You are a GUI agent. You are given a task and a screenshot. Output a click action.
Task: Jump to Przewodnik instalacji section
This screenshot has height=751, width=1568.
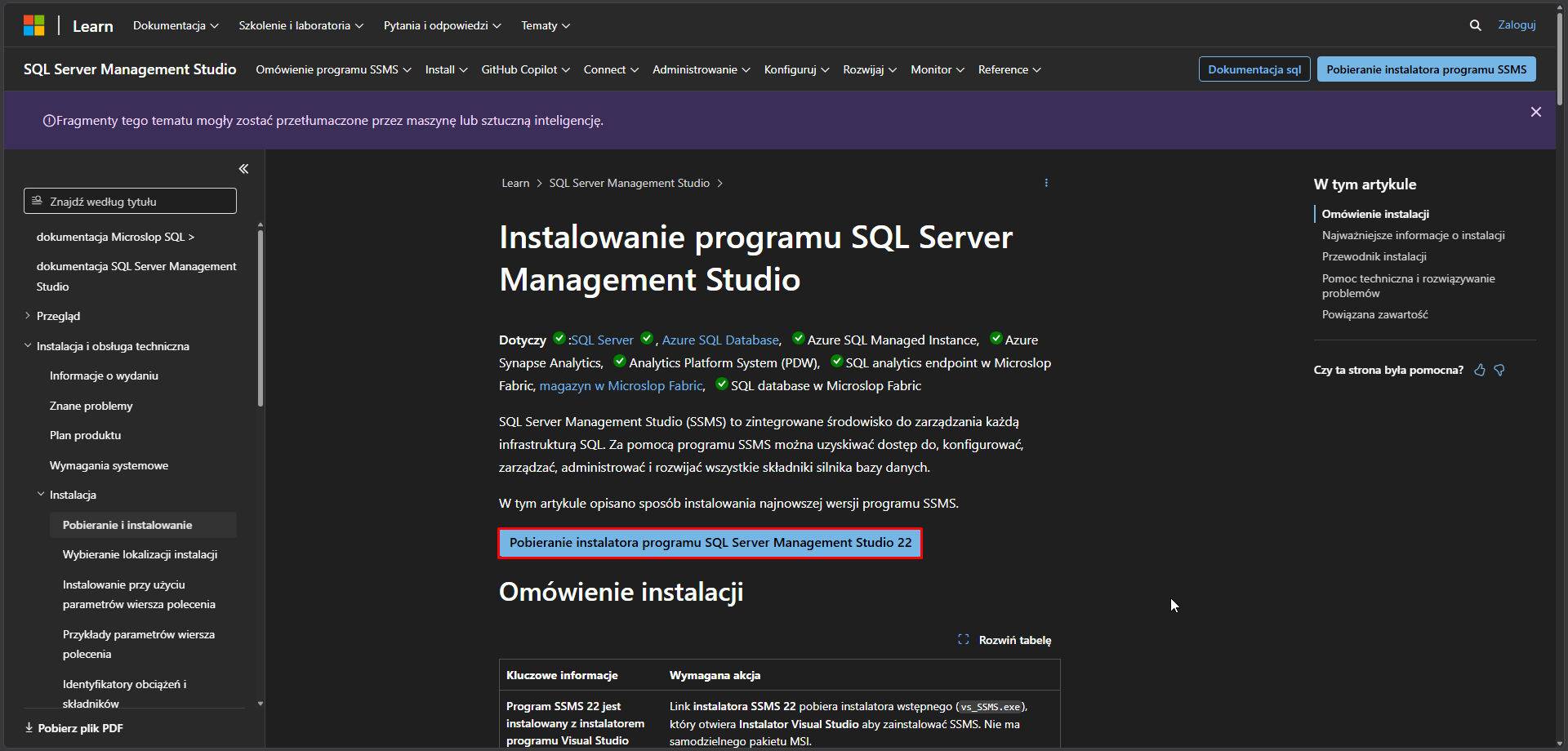tap(1374, 256)
